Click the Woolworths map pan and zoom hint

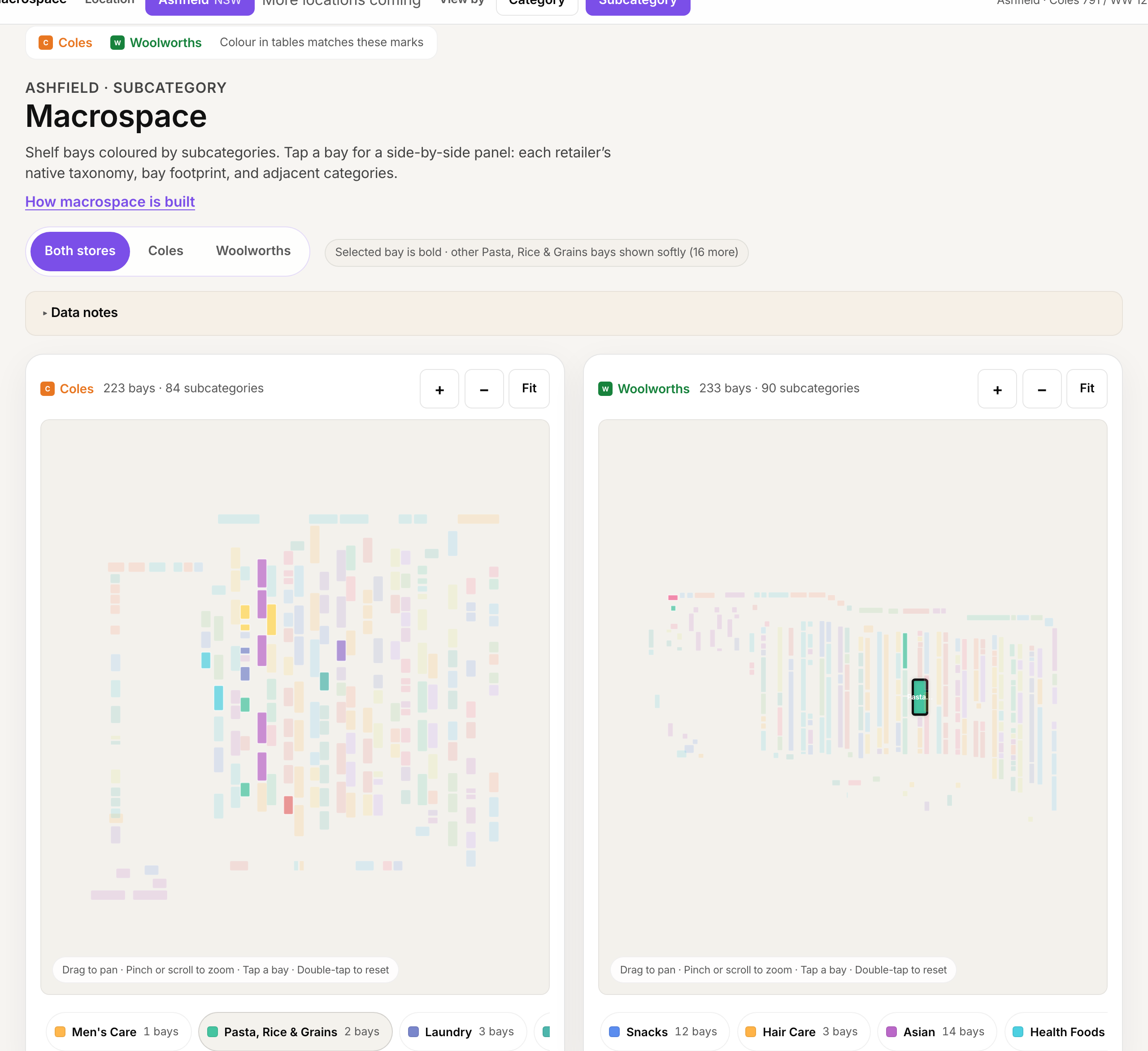click(x=783, y=969)
